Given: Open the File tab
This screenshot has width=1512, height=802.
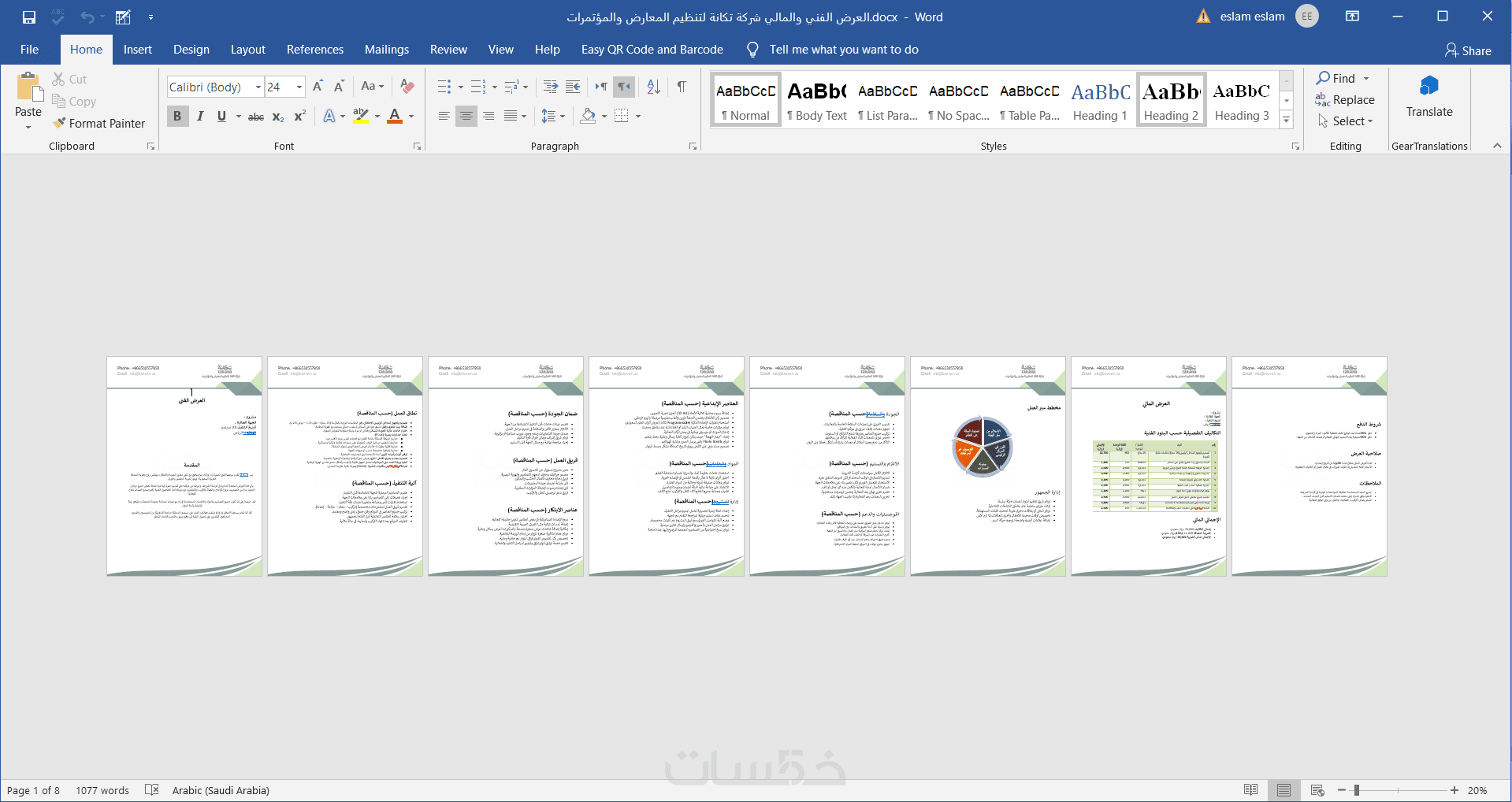Looking at the screenshot, I should coord(29,50).
